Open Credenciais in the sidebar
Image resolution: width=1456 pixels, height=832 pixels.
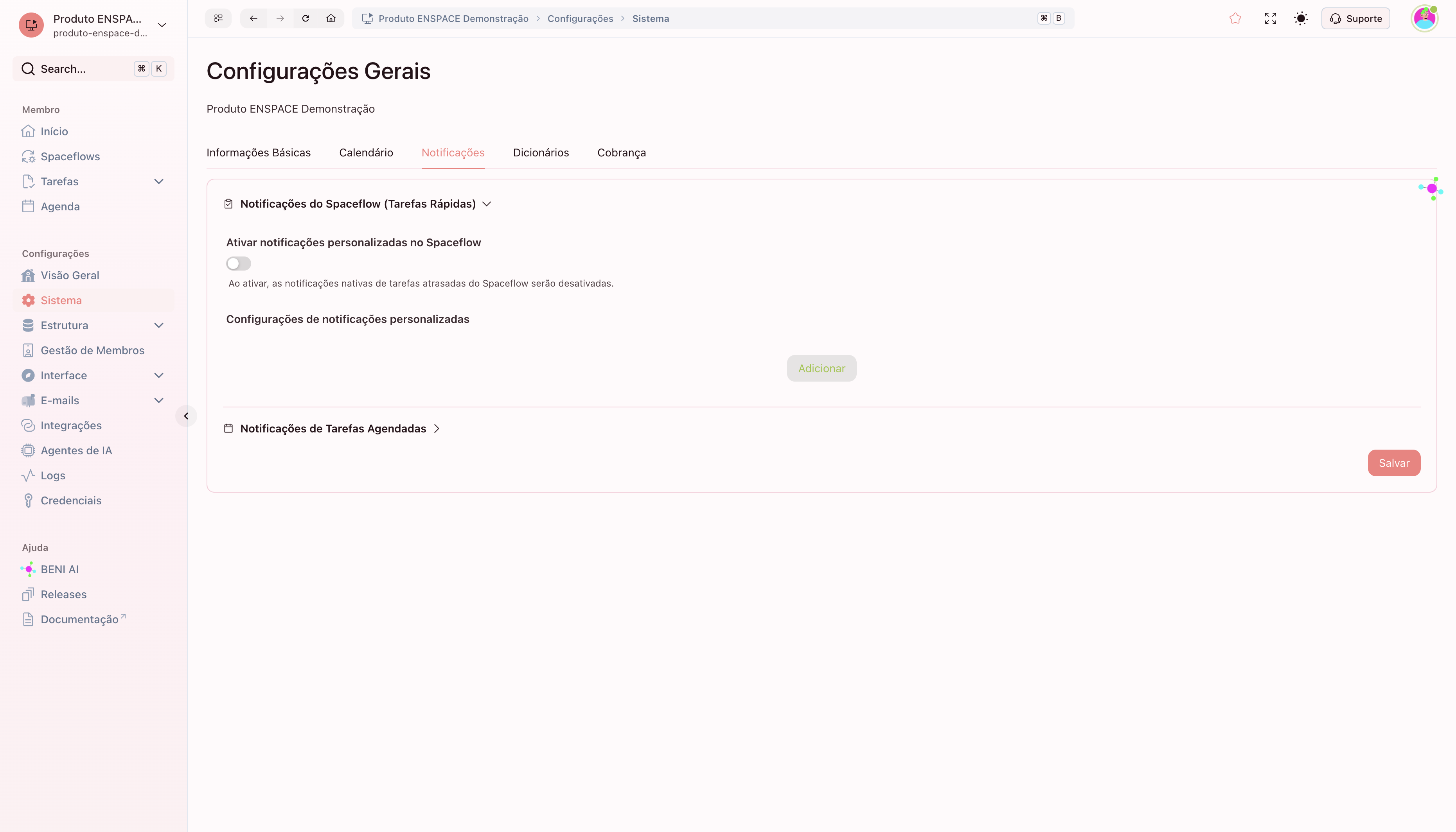point(94,500)
